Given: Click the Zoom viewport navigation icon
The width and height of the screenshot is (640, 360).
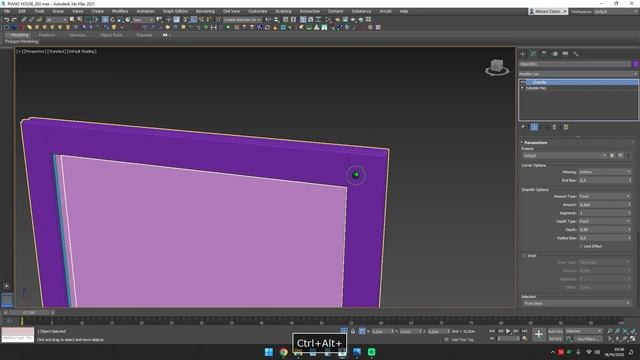Looking at the screenshot, I should point(609,331).
